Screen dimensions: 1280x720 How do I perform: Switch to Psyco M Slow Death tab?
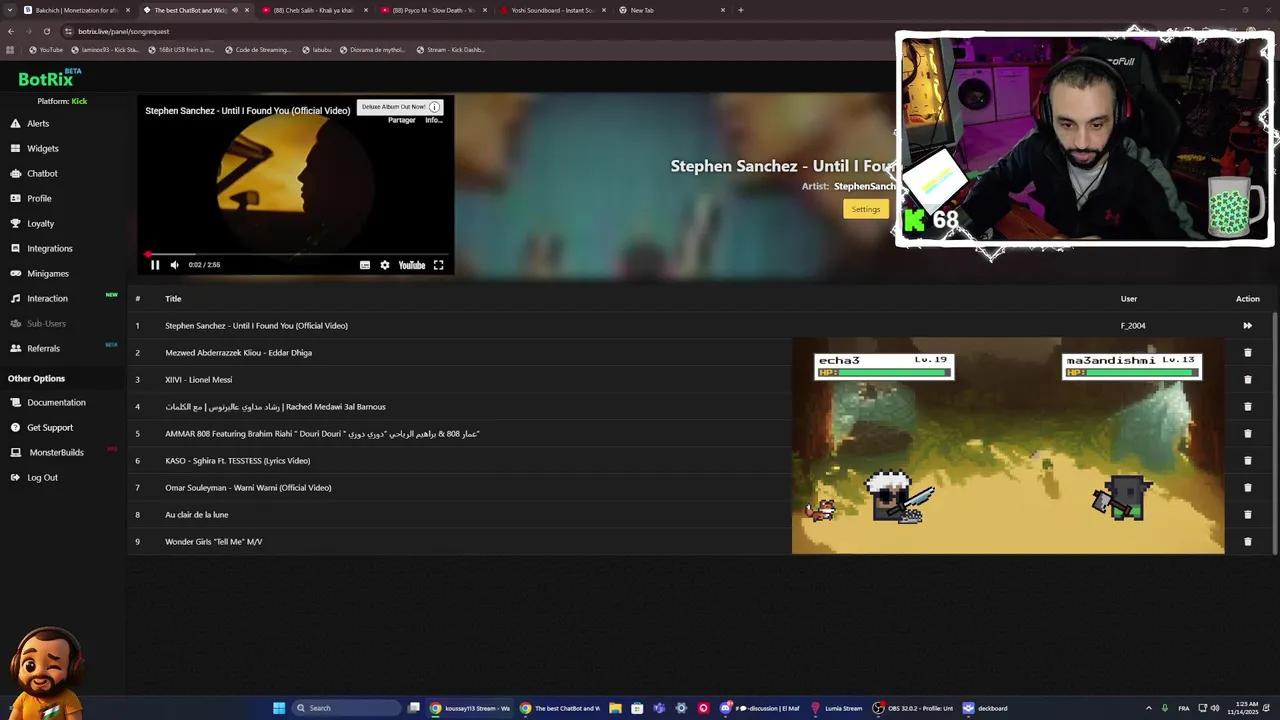[432, 10]
